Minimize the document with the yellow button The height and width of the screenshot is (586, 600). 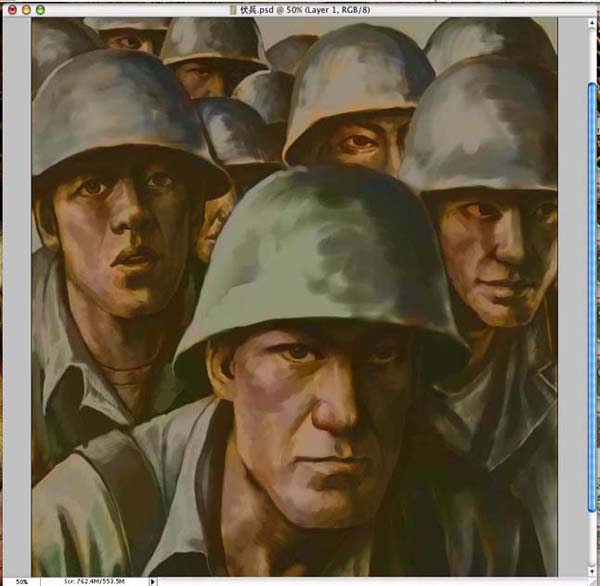tap(26, 10)
